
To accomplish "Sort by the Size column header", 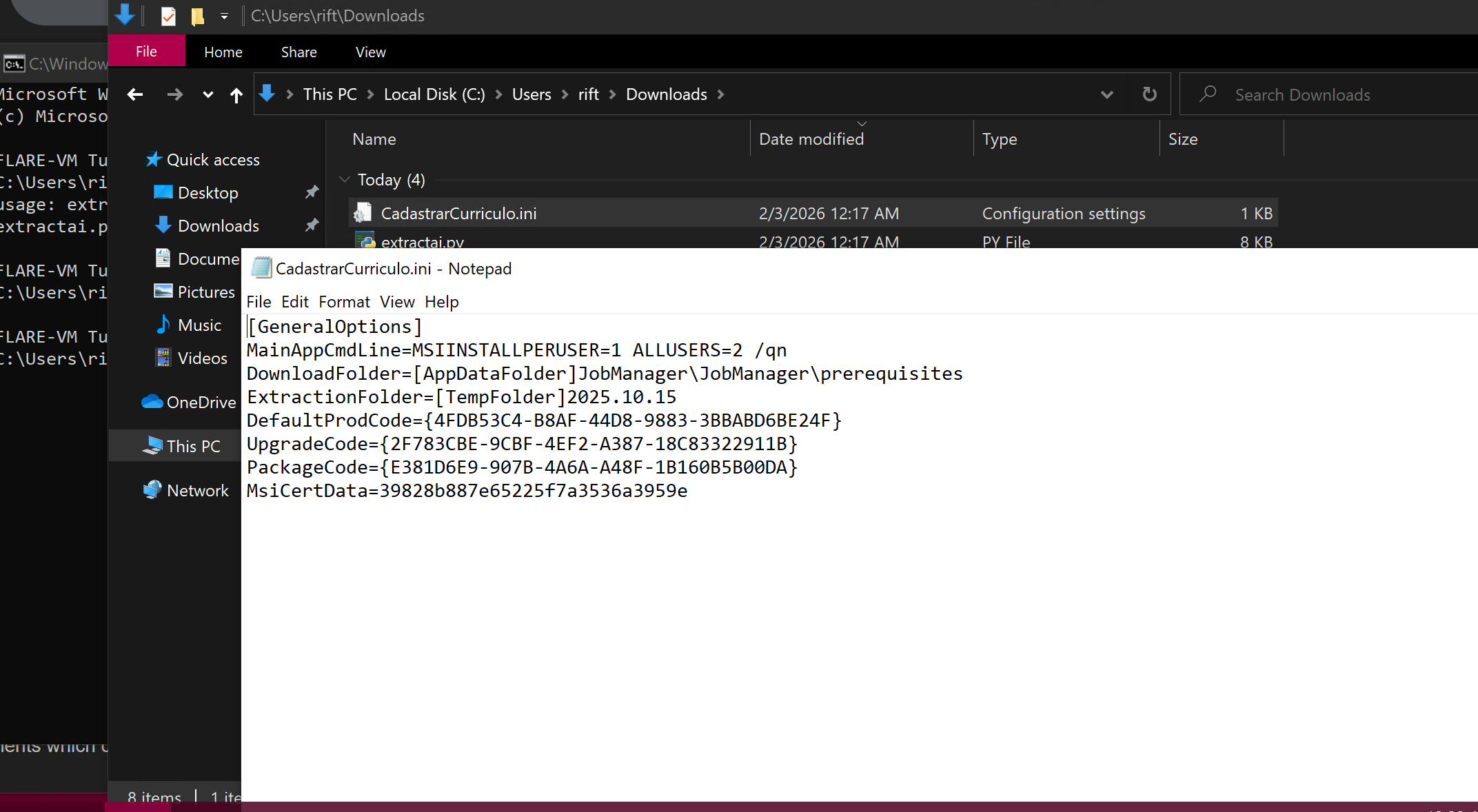I will pos(1183,139).
